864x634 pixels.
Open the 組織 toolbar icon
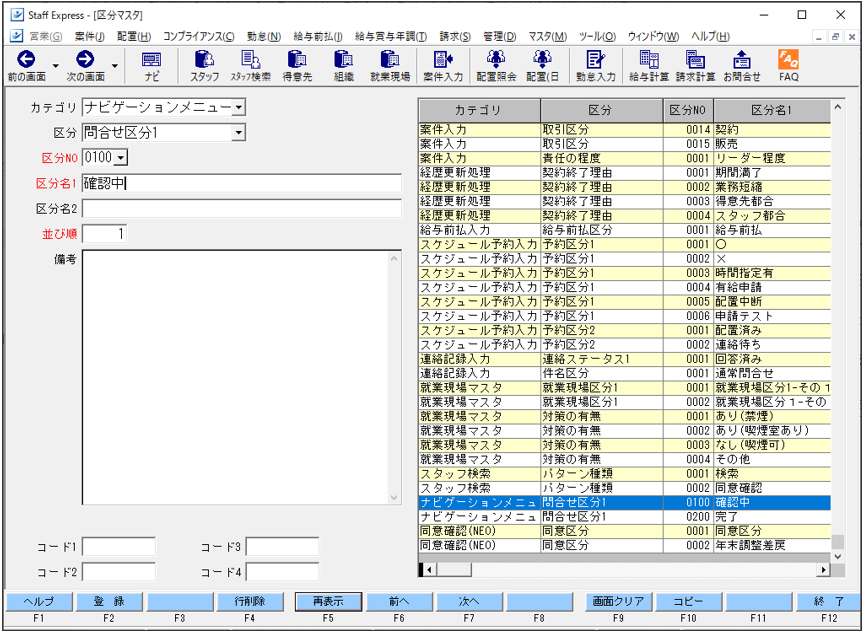(344, 66)
